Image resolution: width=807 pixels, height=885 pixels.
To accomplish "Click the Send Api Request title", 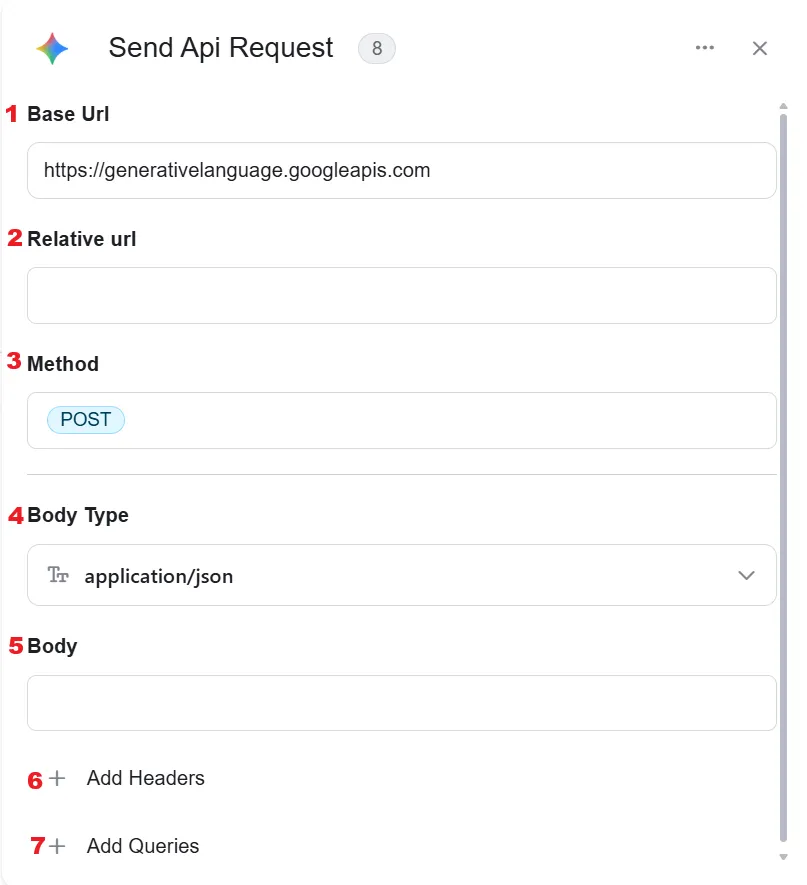I will [221, 48].
